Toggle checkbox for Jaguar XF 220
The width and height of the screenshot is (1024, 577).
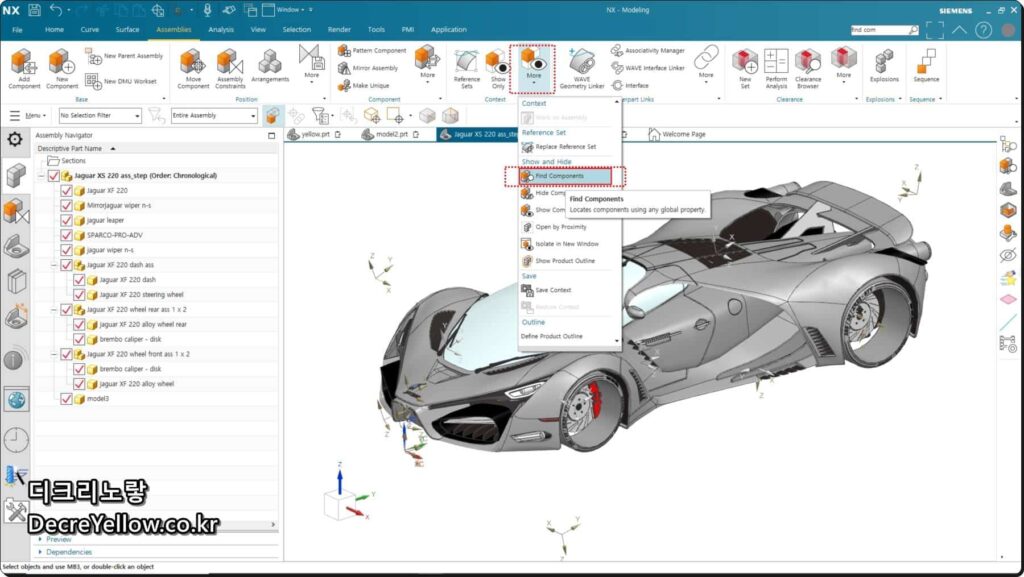(66, 191)
